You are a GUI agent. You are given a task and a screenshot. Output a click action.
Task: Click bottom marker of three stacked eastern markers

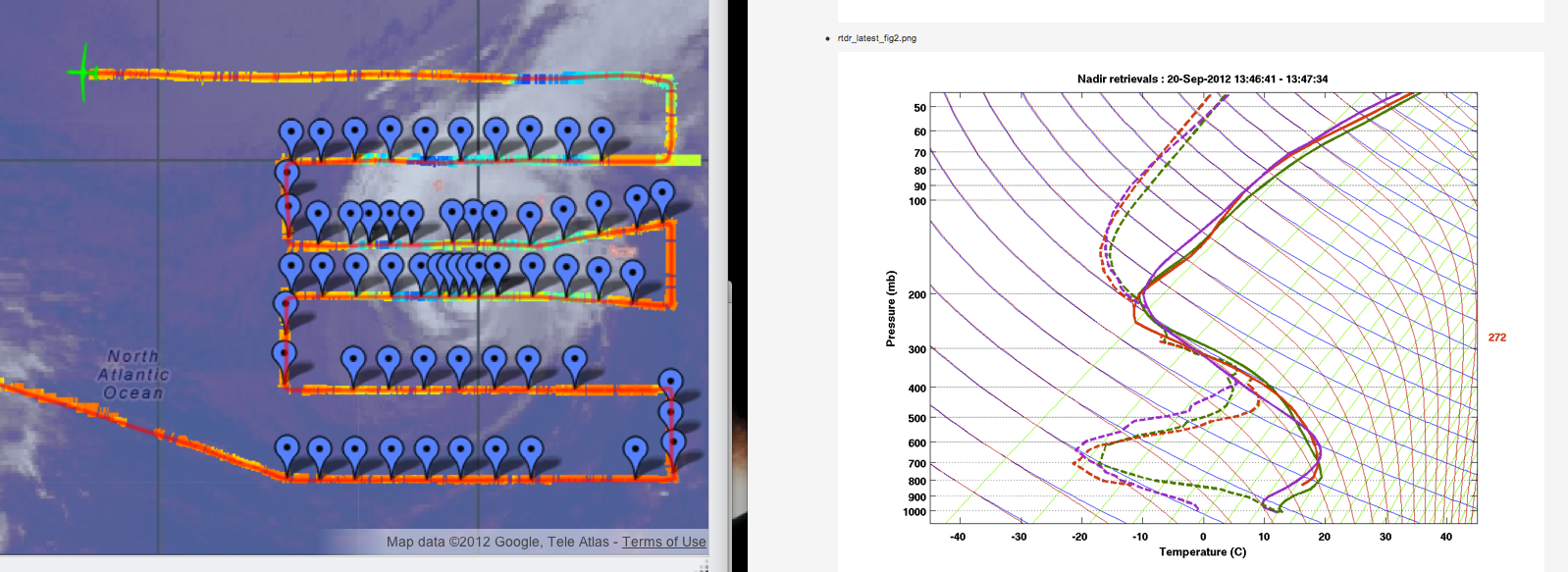(673, 443)
